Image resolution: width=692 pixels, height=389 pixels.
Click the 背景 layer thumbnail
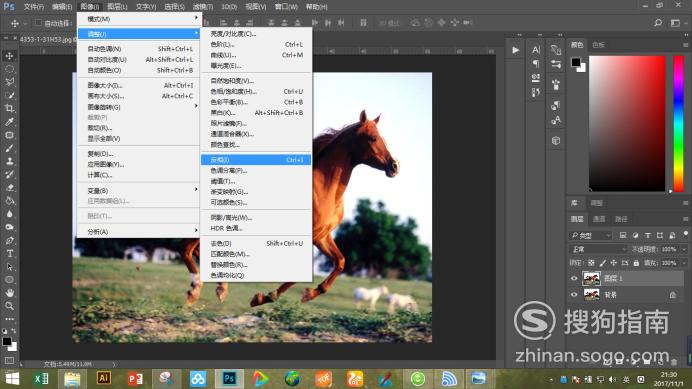591,295
